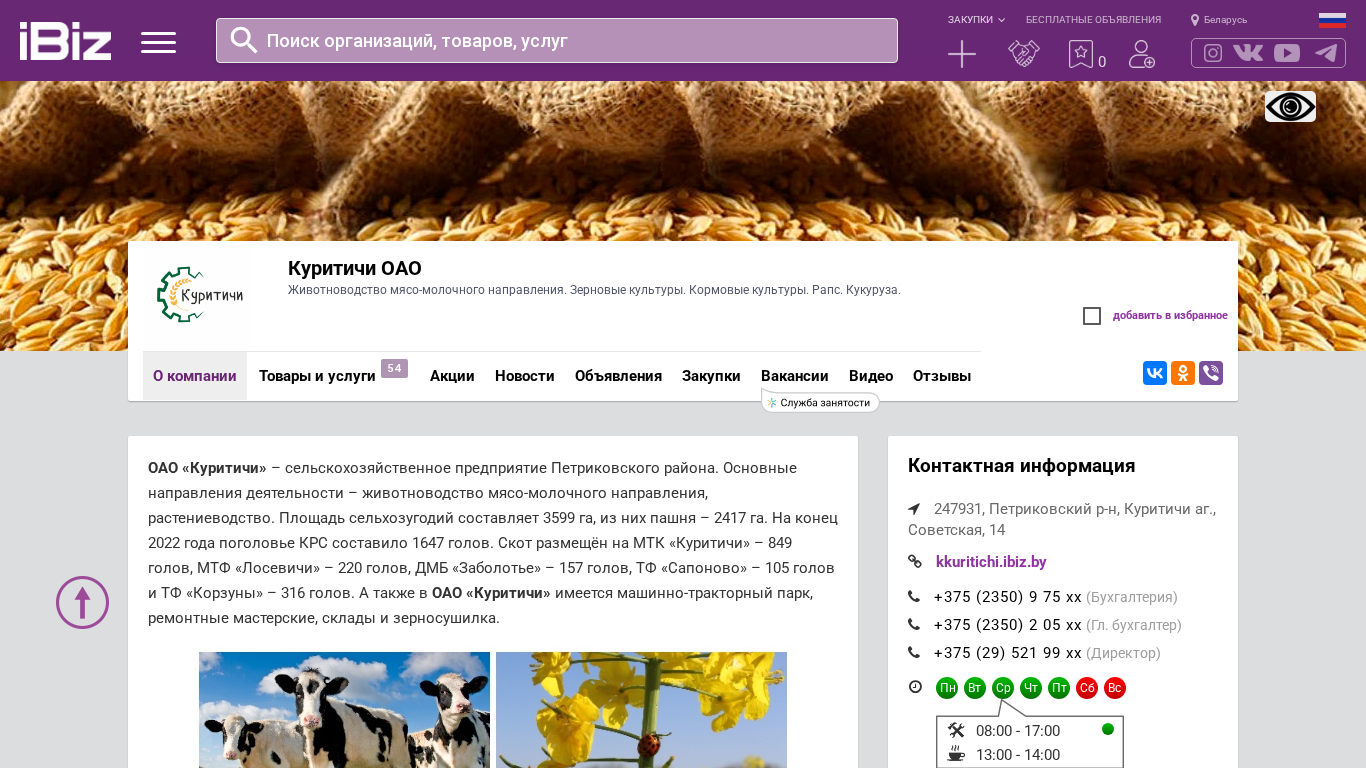
Task: Switch to the Акции tab
Action: pyautogui.click(x=452, y=376)
